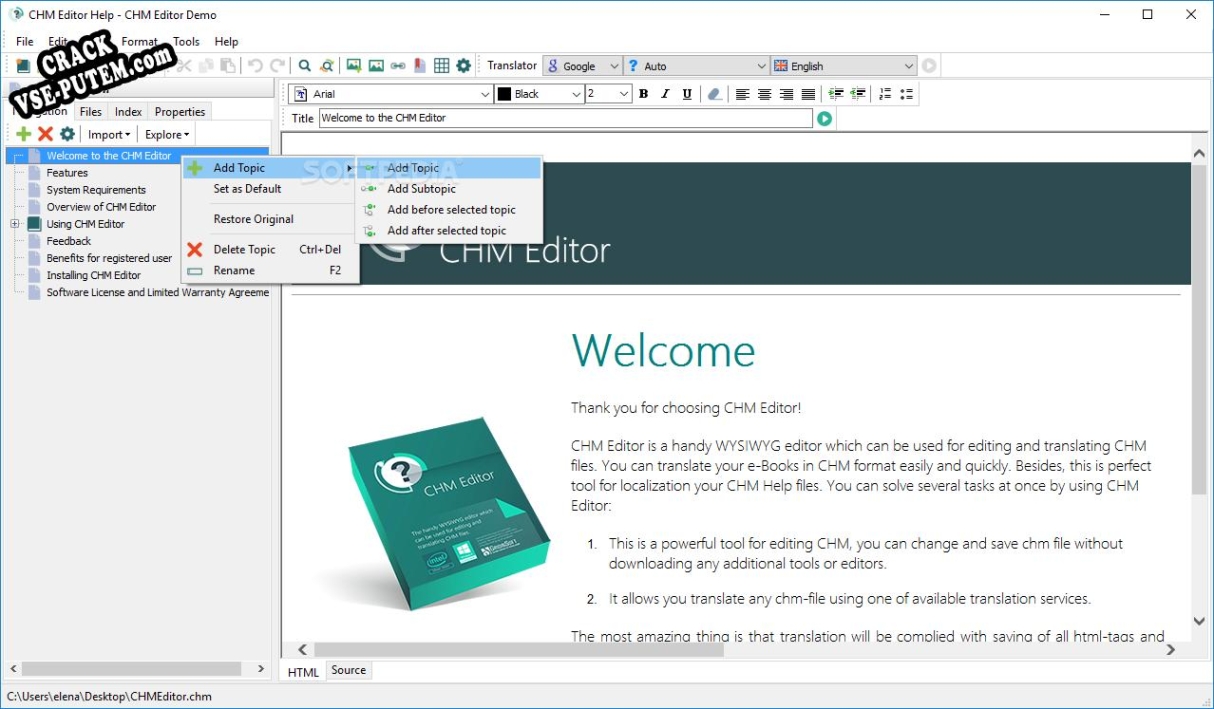The width and height of the screenshot is (1214, 709).
Task: Open the Import dropdown menu
Action: pyautogui.click(x=109, y=134)
